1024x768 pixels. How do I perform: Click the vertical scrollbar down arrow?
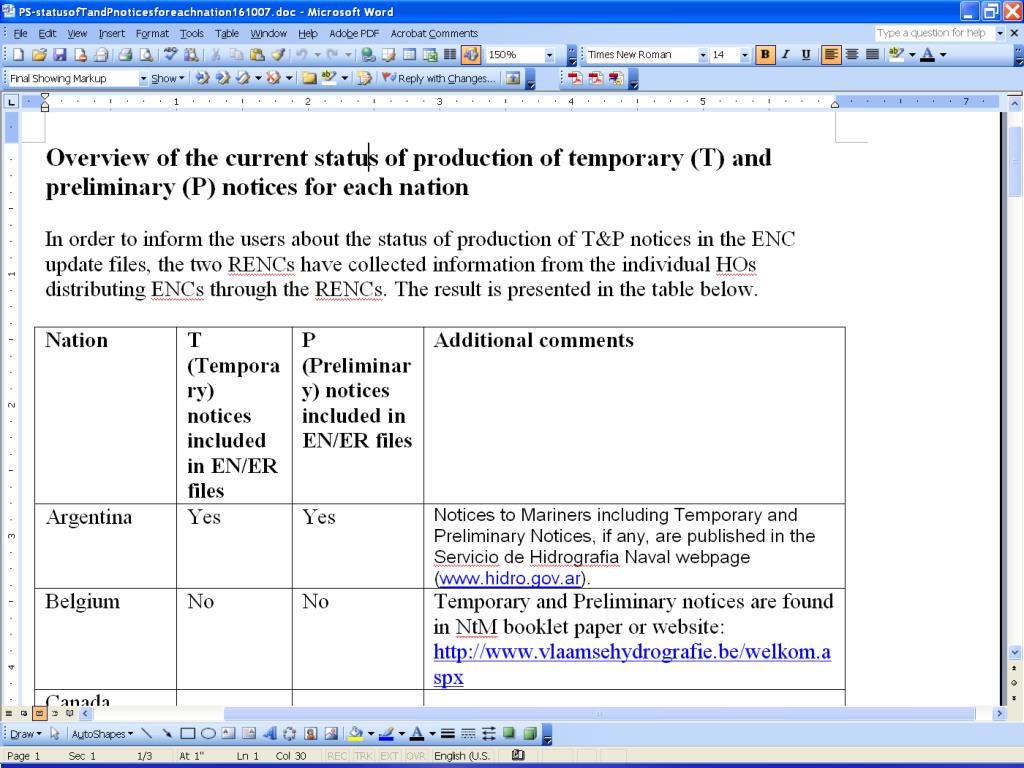click(x=1014, y=652)
